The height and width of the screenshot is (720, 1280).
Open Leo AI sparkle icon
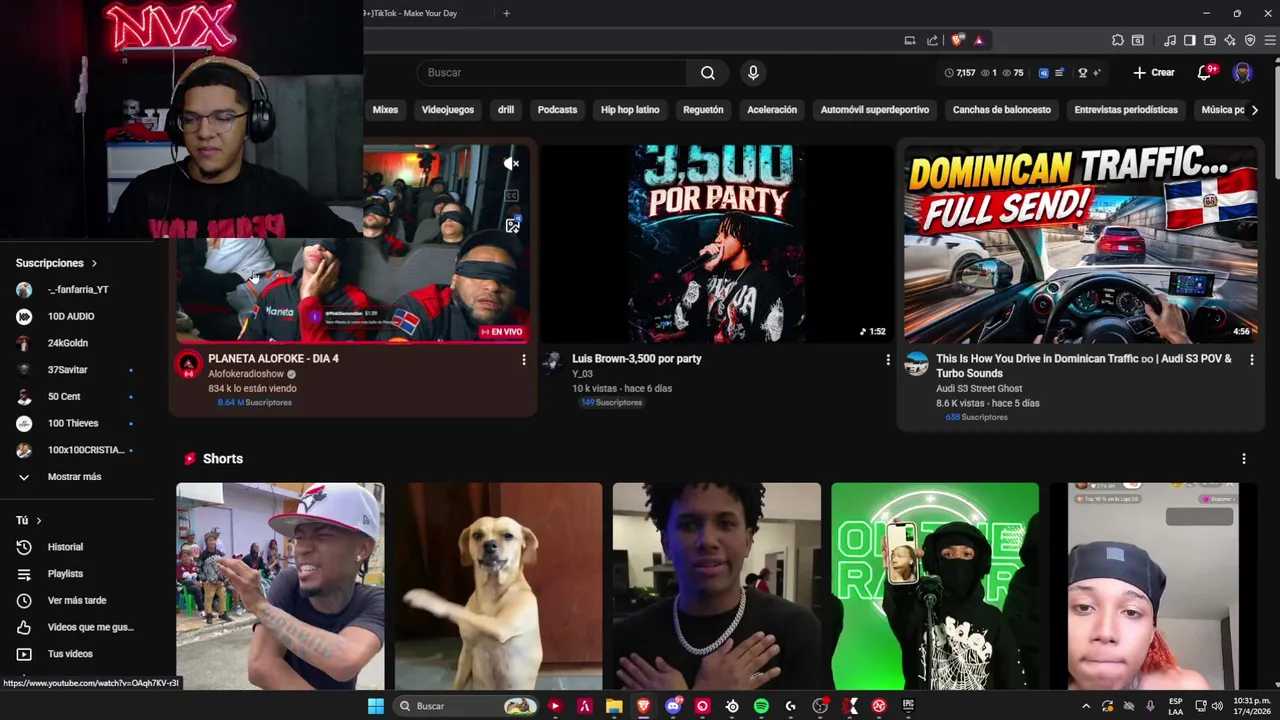tap(1230, 40)
